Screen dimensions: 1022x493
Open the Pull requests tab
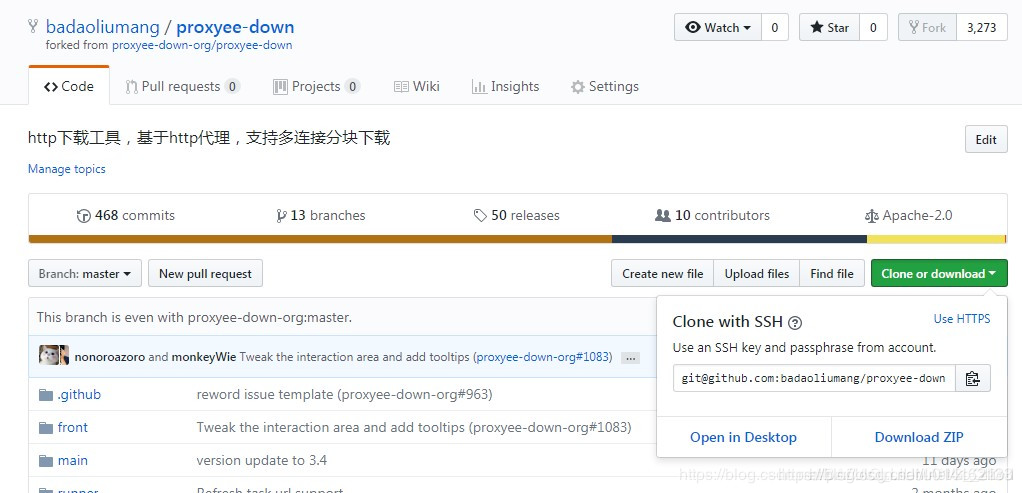click(x=182, y=86)
